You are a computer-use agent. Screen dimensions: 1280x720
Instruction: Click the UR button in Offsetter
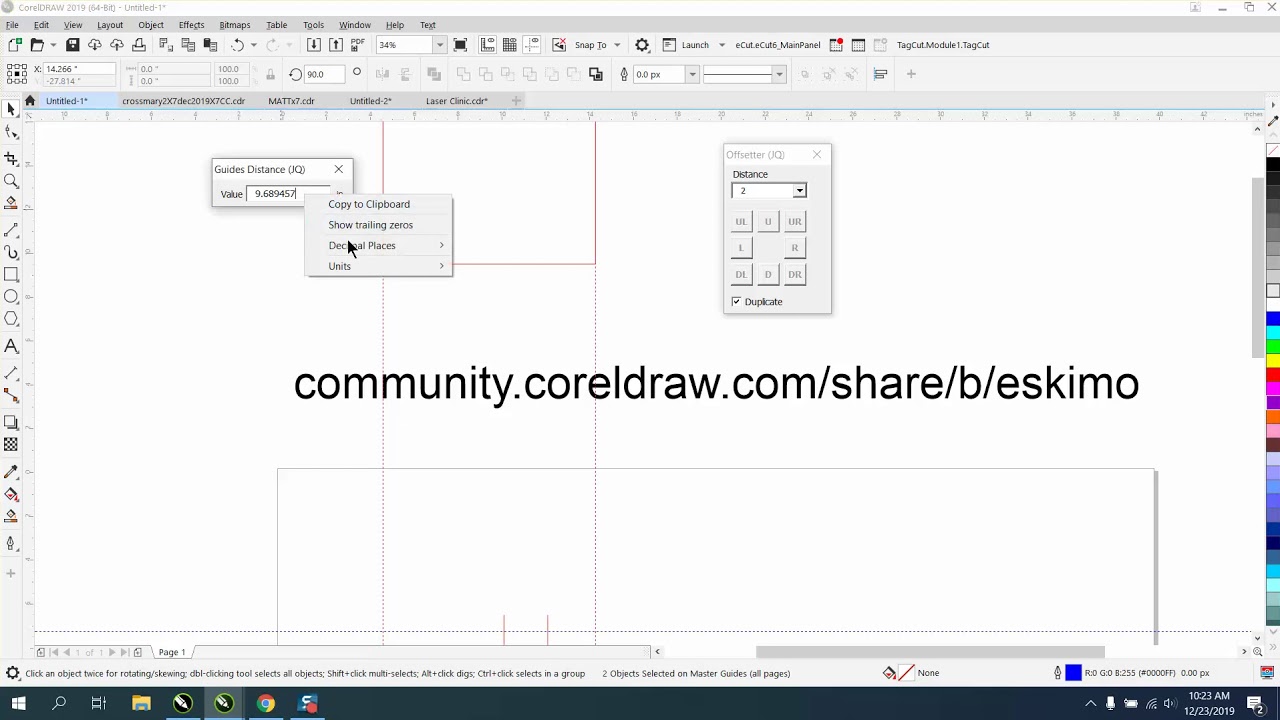click(795, 221)
